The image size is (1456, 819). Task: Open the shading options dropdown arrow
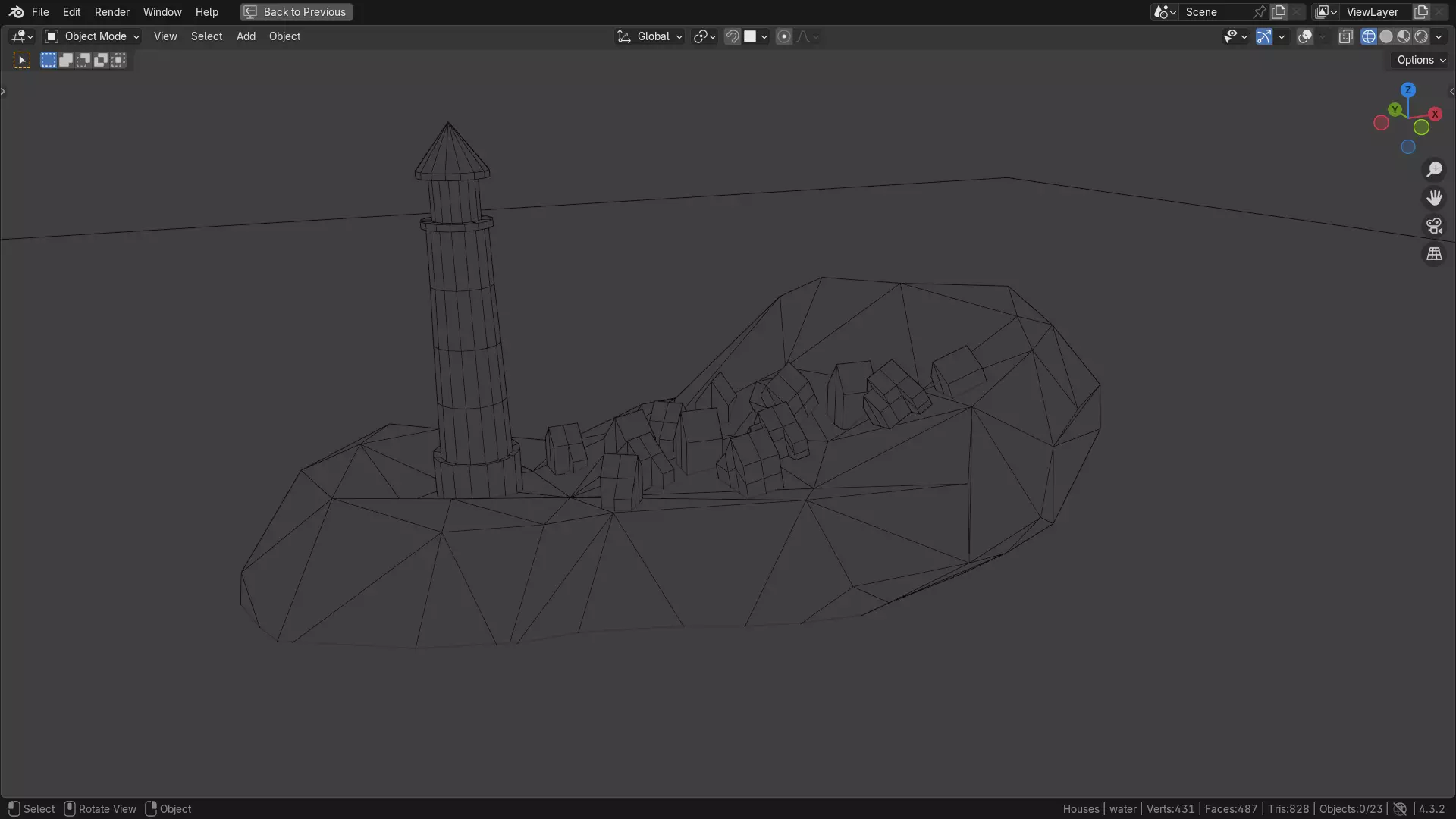(x=1439, y=36)
